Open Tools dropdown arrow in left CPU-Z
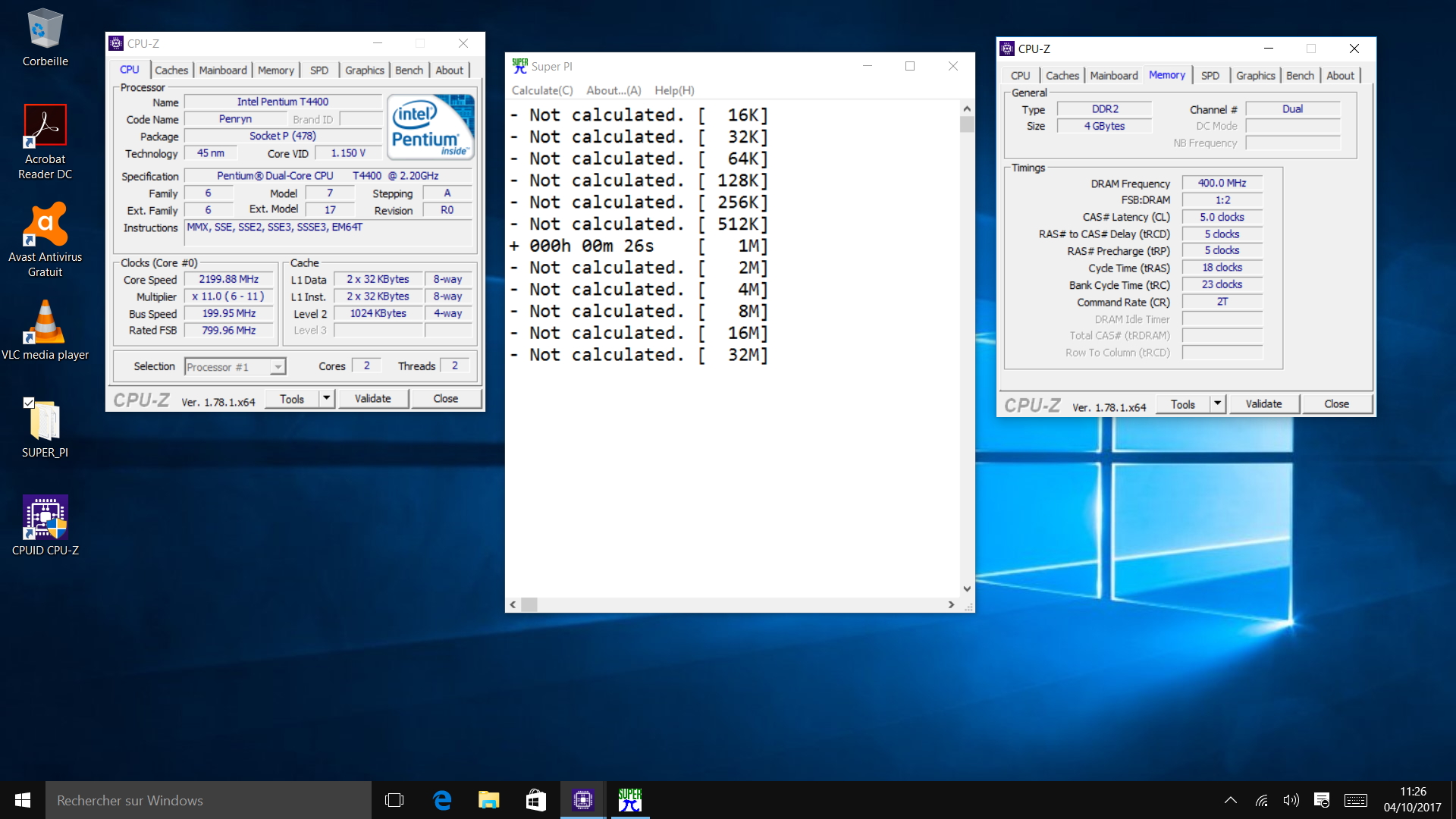1456x819 pixels. tap(327, 398)
